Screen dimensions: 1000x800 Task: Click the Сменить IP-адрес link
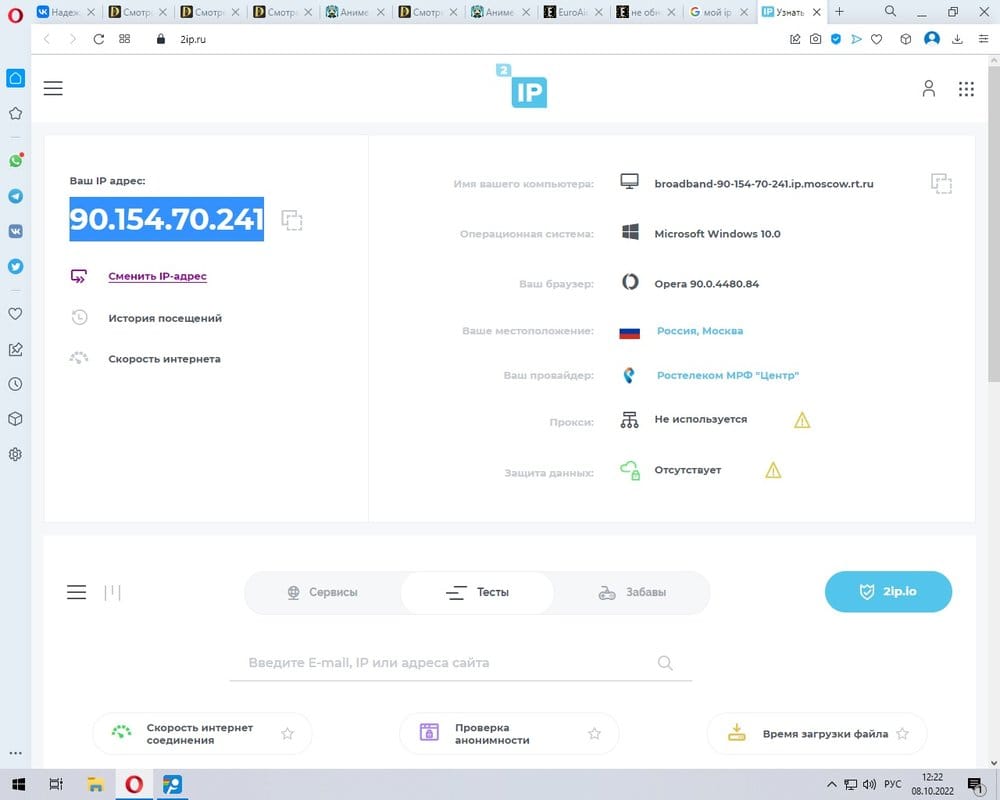click(x=157, y=276)
